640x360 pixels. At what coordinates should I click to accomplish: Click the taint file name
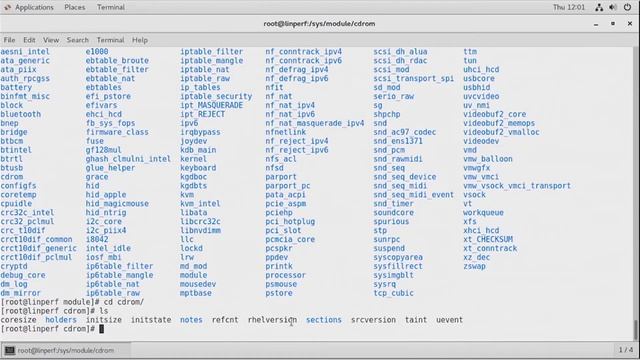coord(416,320)
